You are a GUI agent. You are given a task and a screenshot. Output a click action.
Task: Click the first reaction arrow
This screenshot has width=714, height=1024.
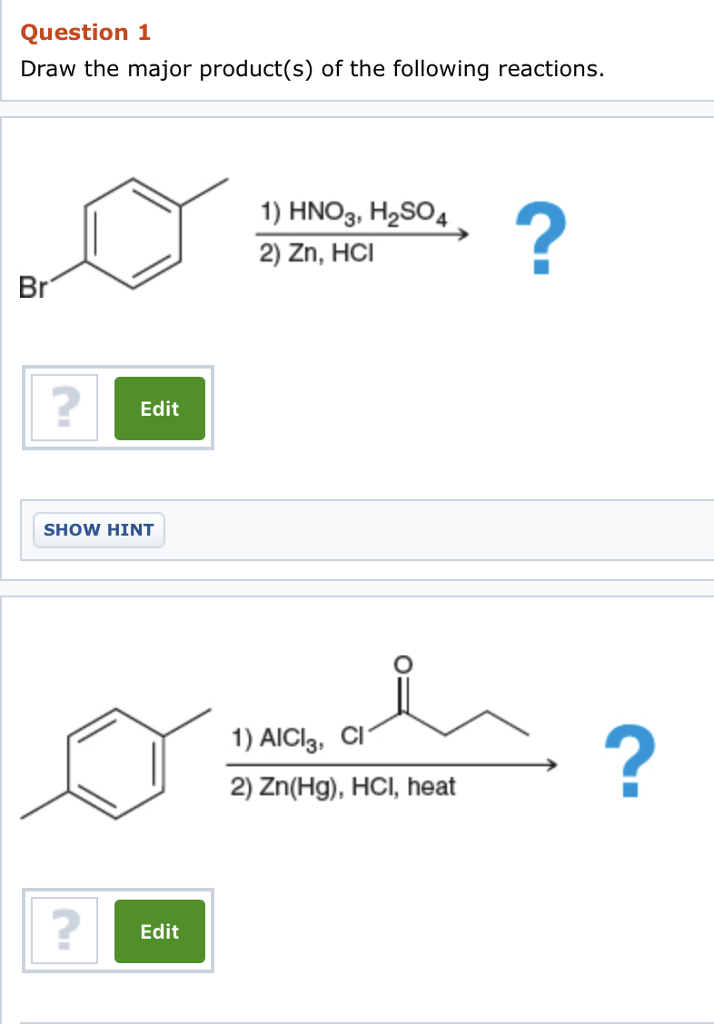pos(362,234)
